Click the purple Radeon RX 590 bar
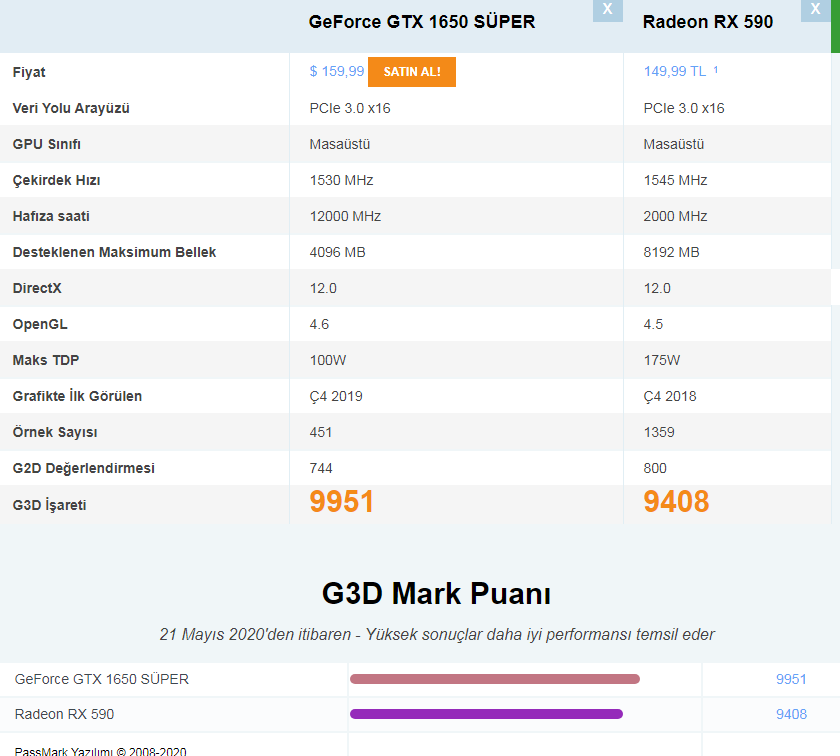Image resolution: width=840 pixels, height=756 pixels. click(x=486, y=714)
